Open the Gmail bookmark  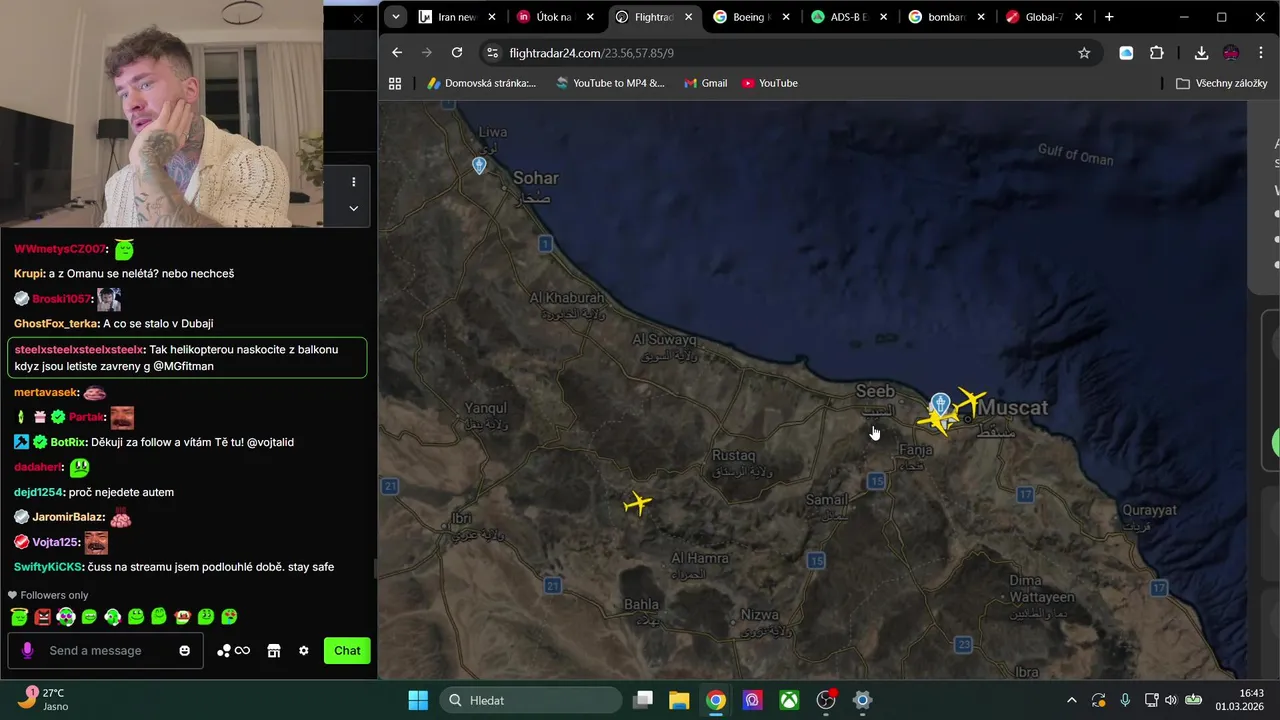tap(705, 83)
